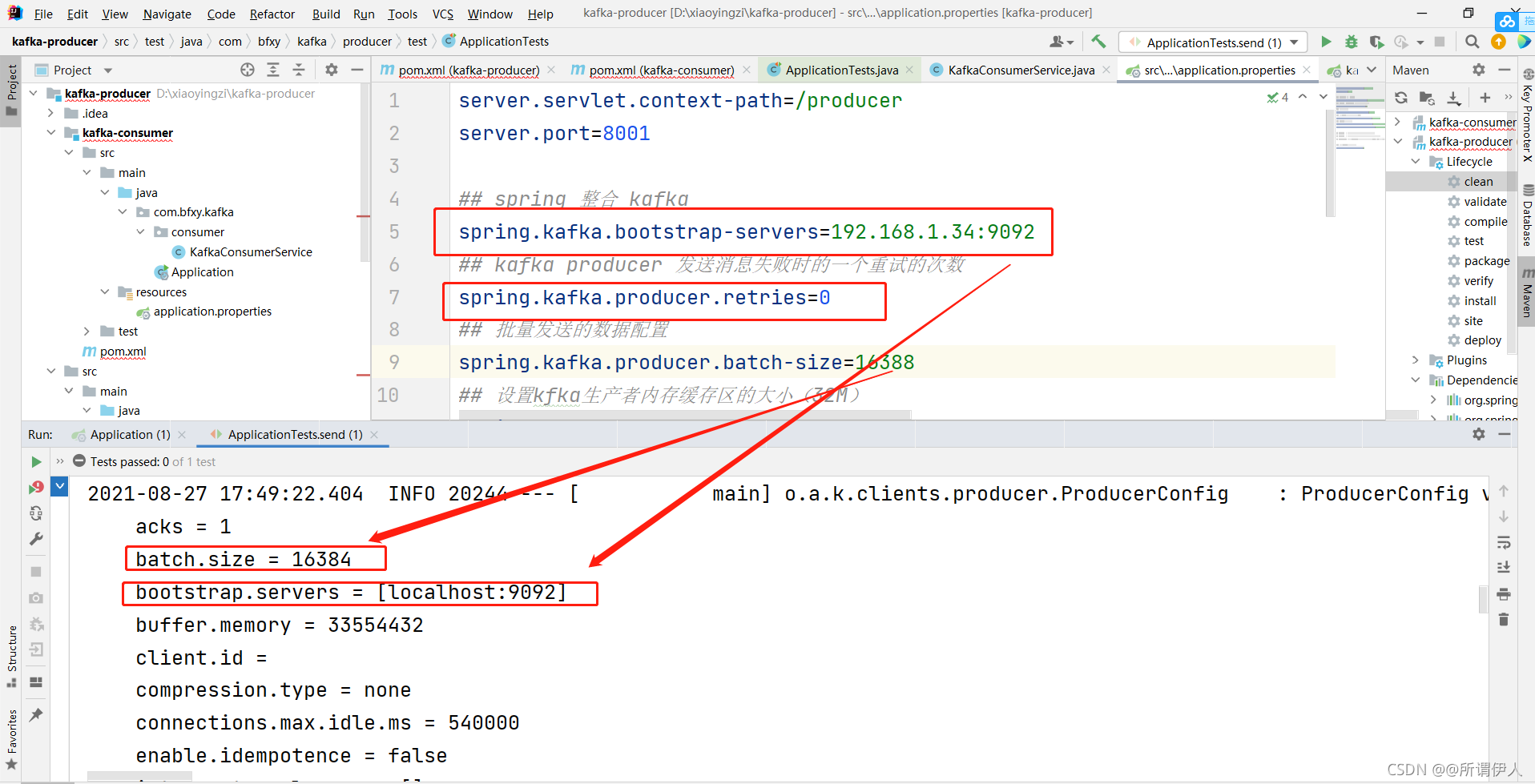
Task: Collapse the consumer package in Project tree
Action: point(141,231)
